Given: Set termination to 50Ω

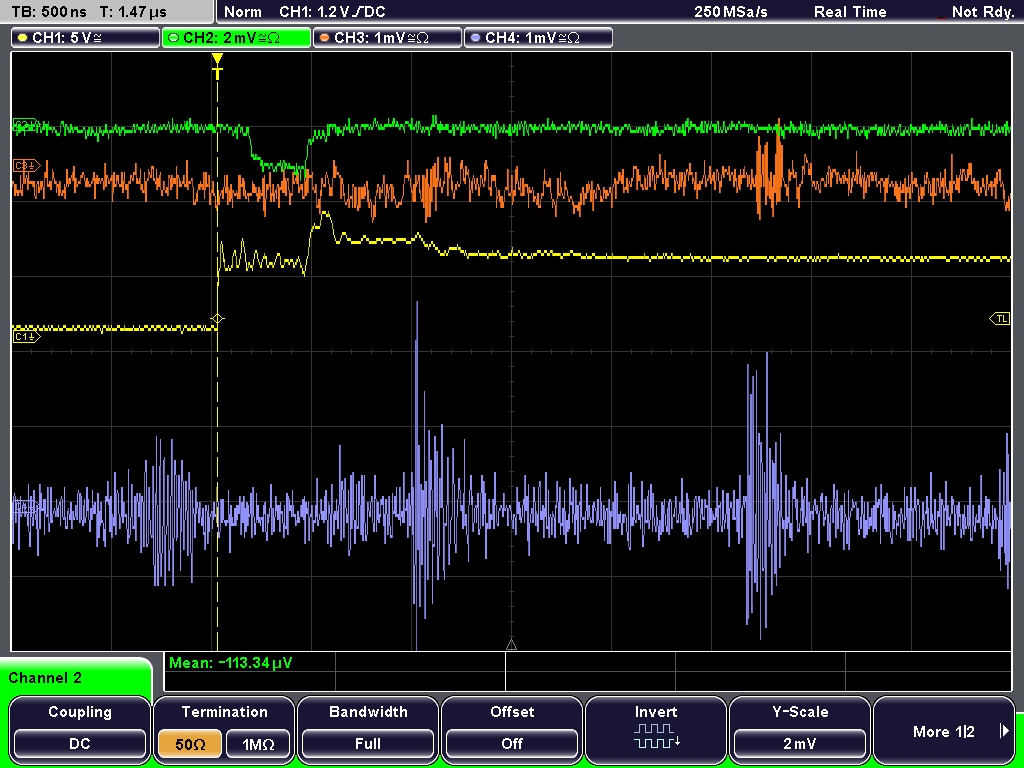Looking at the screenshot, I should [189, 744].
